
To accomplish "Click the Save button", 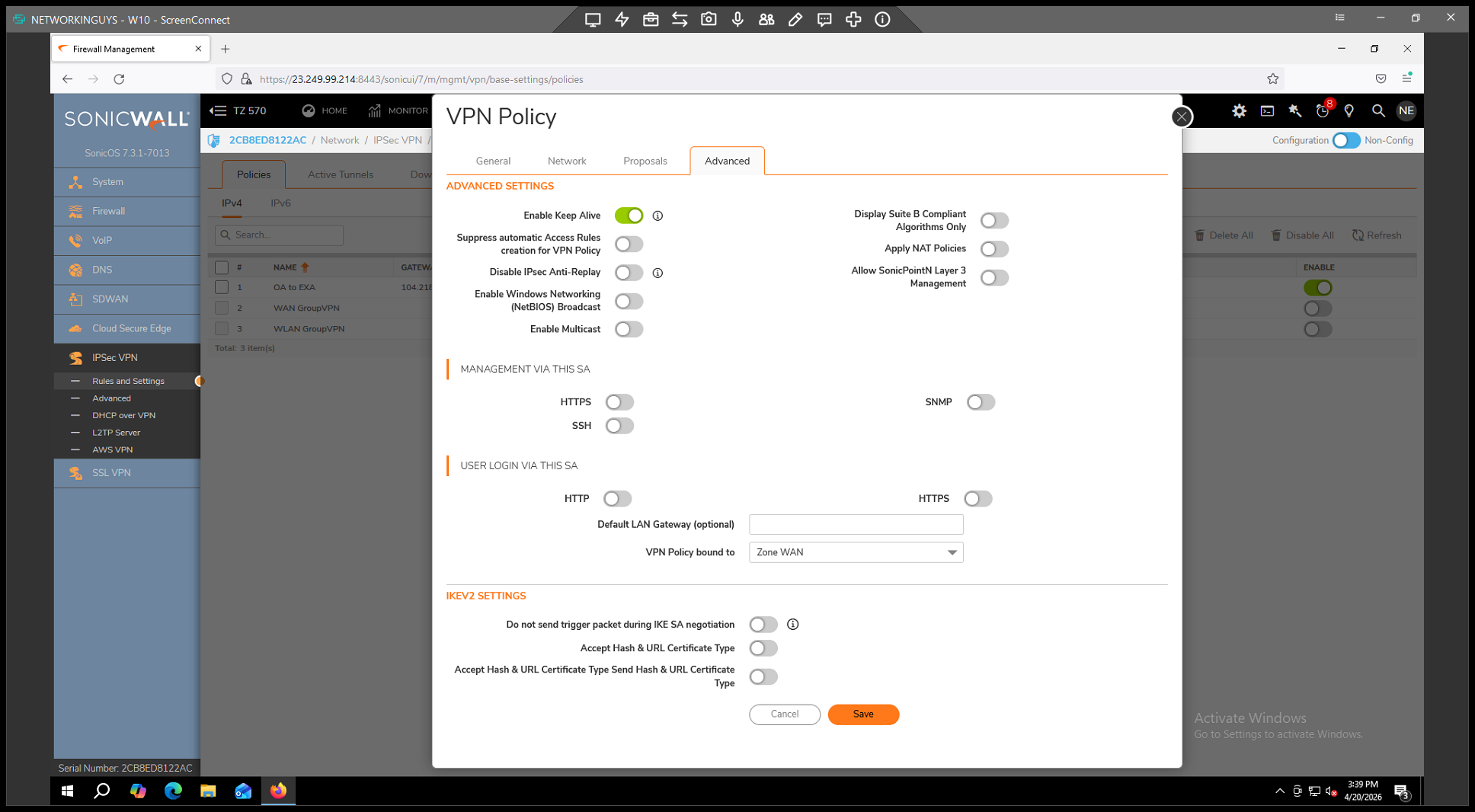I will click(862, 714).
